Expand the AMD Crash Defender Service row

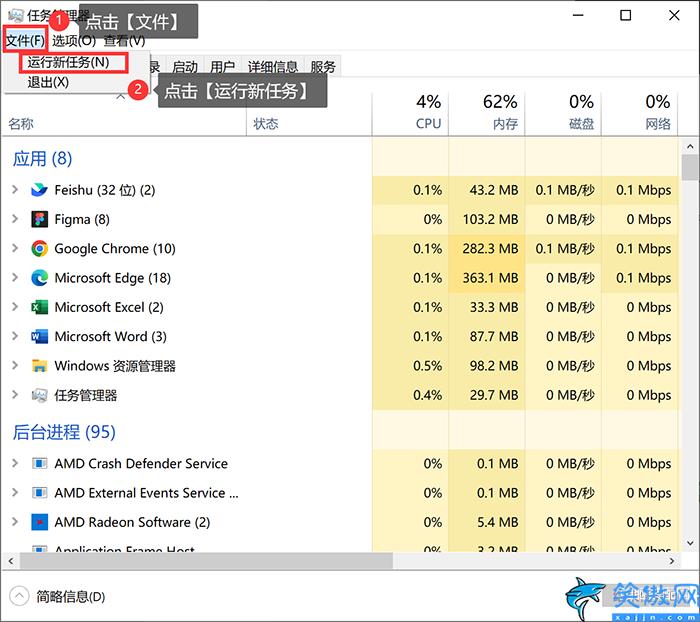click(x=15, y=463)
